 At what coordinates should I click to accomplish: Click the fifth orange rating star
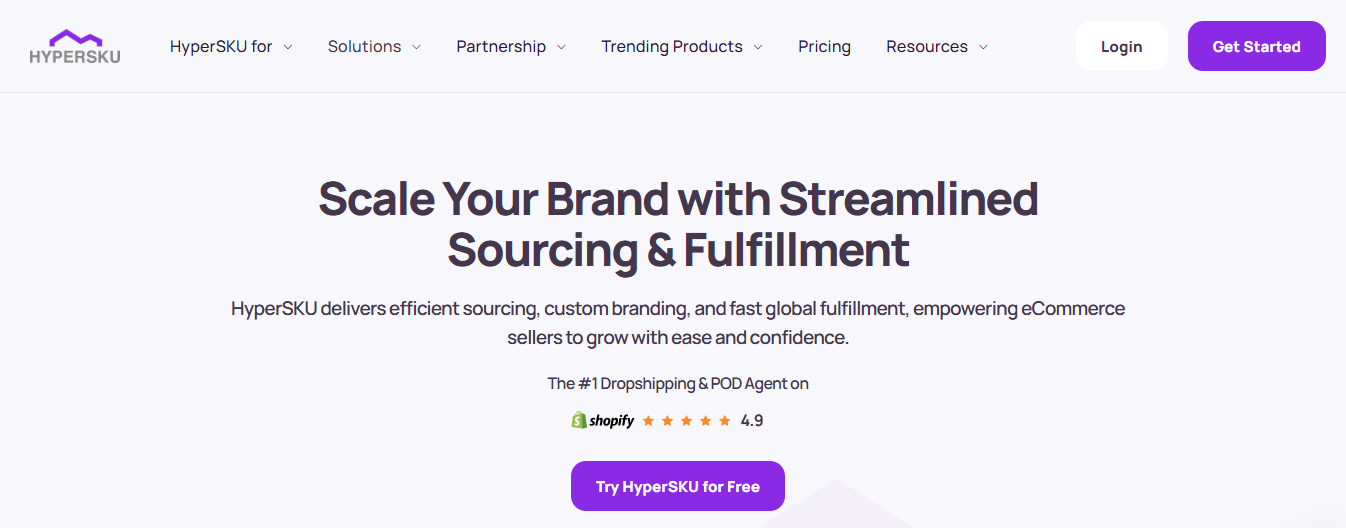[x=725, y=421]
